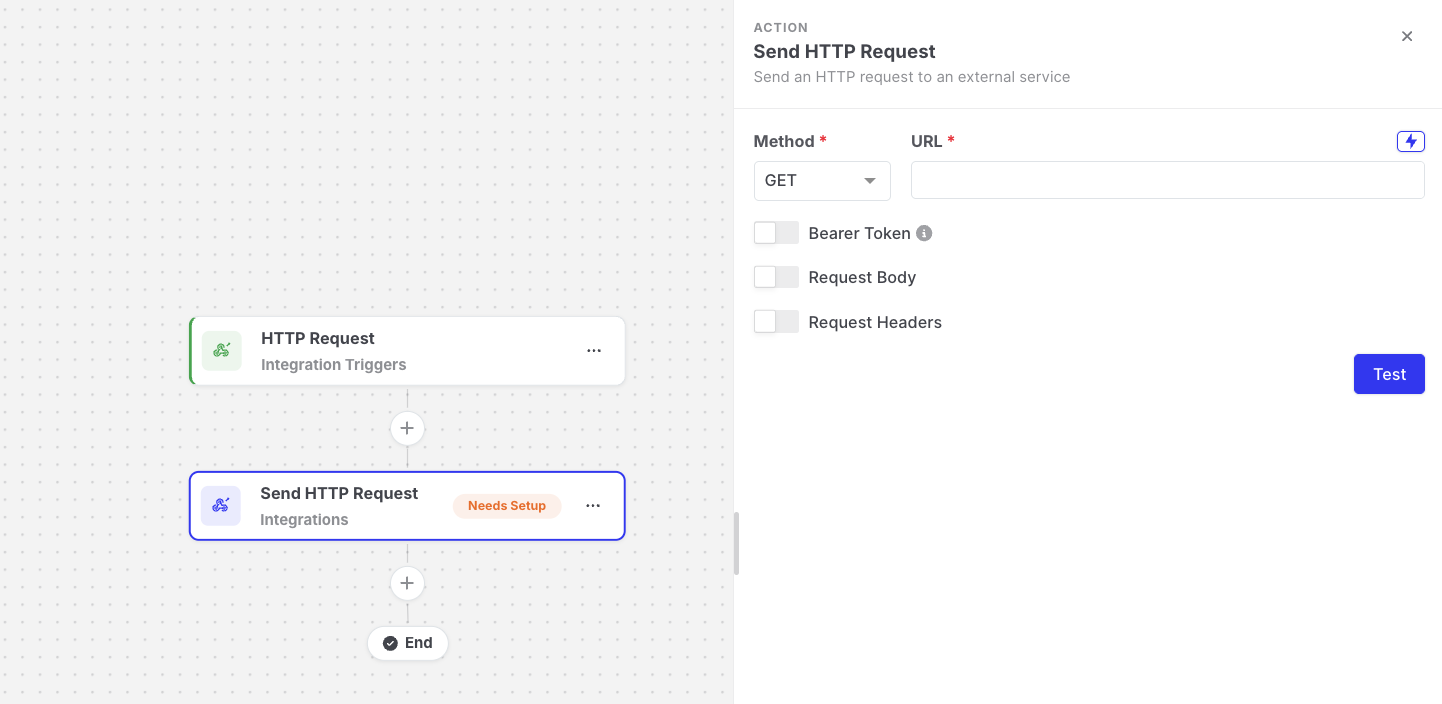Enable the Request Body toggle
This screenshot has height=704, width=1442.
point(776,277)
